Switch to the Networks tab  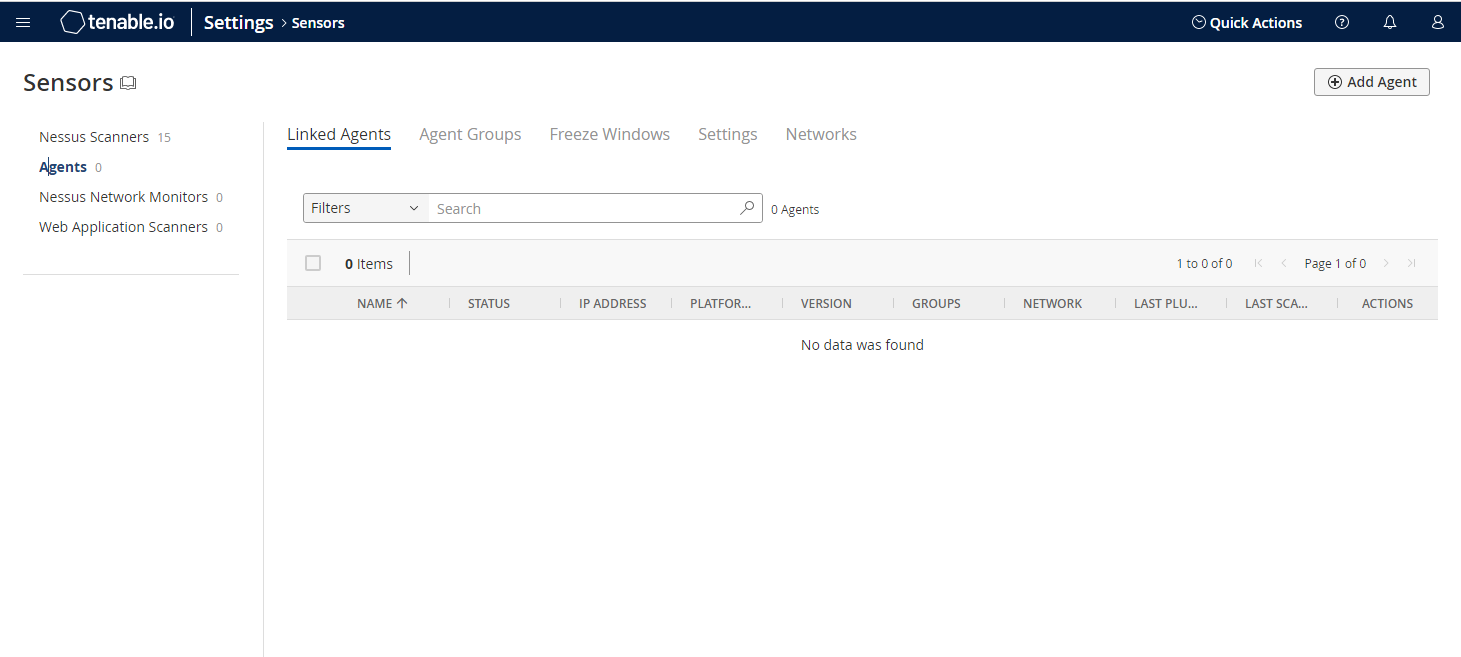point(821,134)
